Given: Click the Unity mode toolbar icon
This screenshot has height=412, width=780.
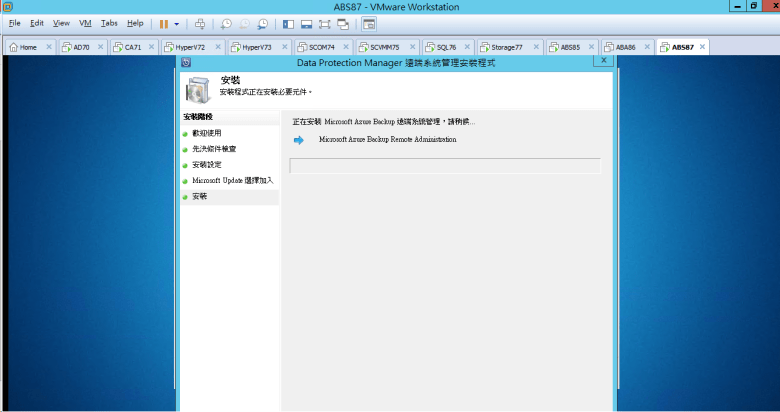Looking at the screenshot, I should click(343, 23).
